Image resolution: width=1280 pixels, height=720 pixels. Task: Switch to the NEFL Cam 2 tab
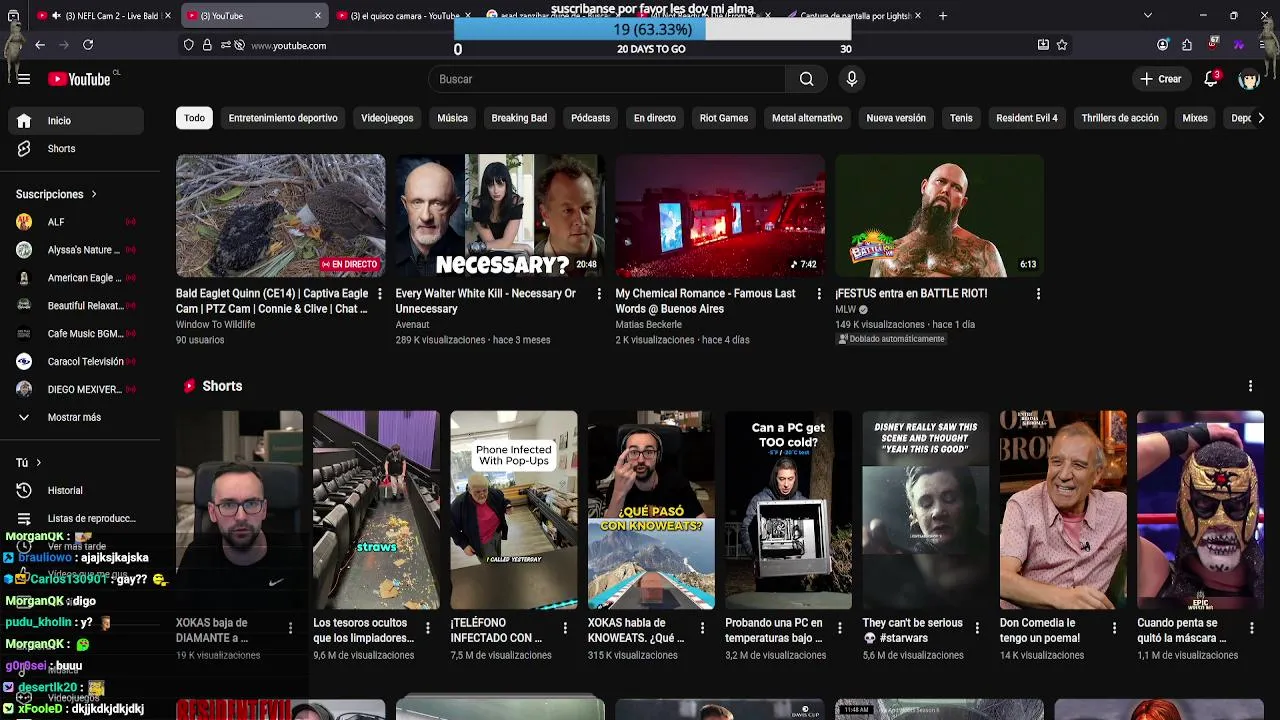(104, 16)
